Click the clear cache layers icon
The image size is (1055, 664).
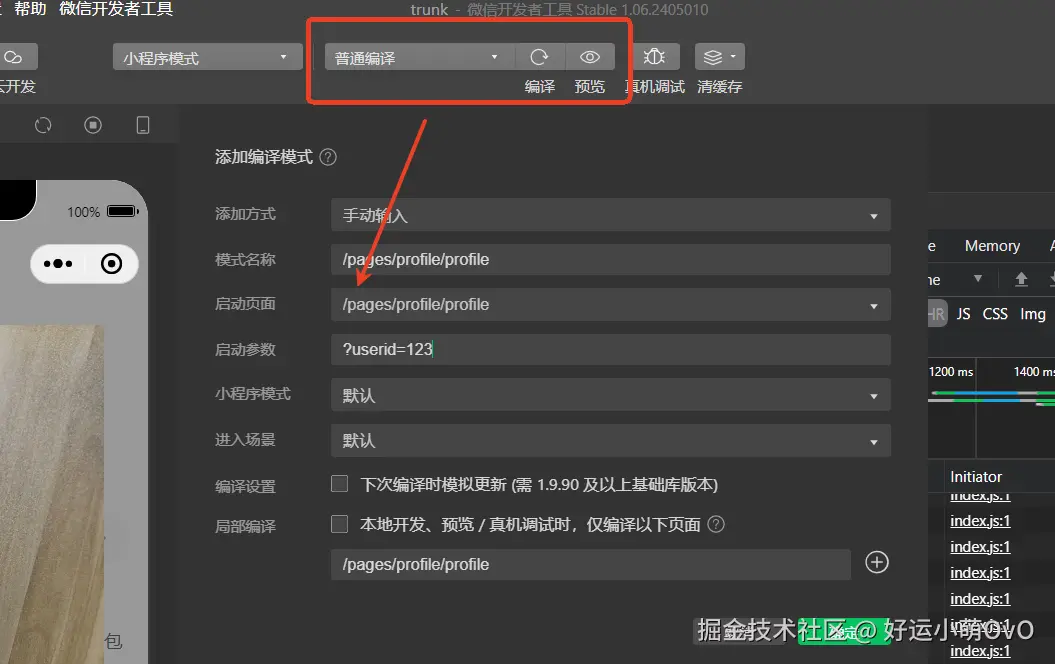(713, 57)
